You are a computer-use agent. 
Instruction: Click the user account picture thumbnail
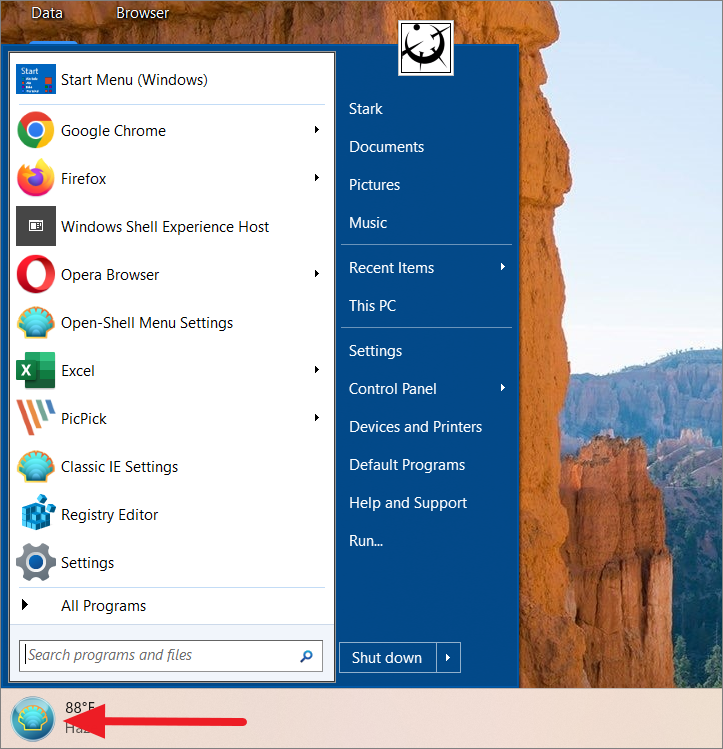[x=426, y=48]
